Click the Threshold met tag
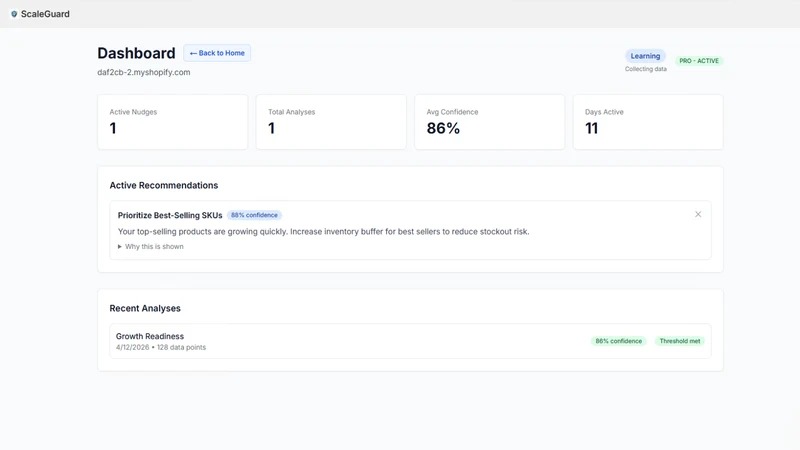 coord(680,341)
